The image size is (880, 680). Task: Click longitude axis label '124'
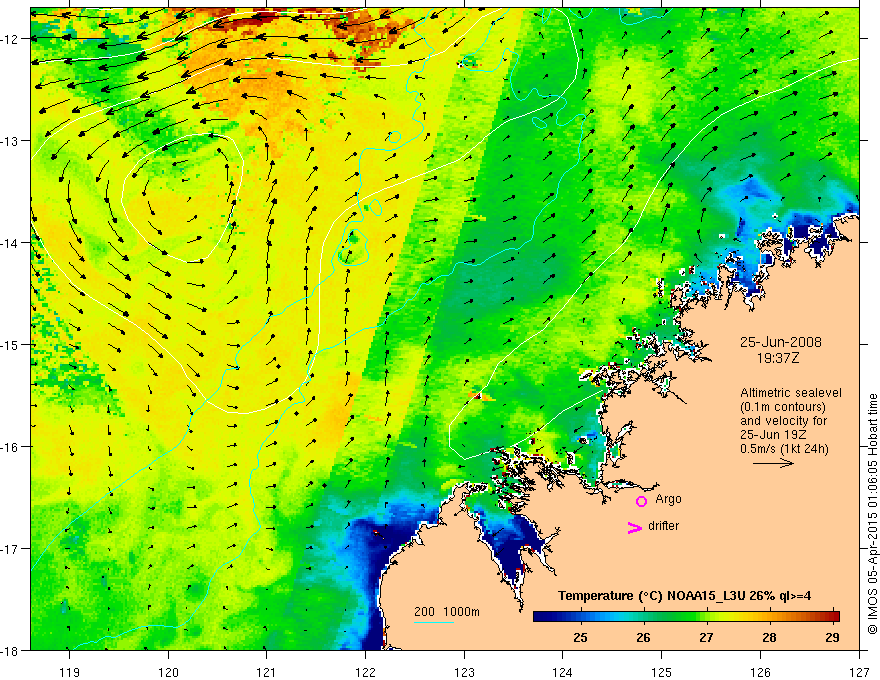click(562, 672)
